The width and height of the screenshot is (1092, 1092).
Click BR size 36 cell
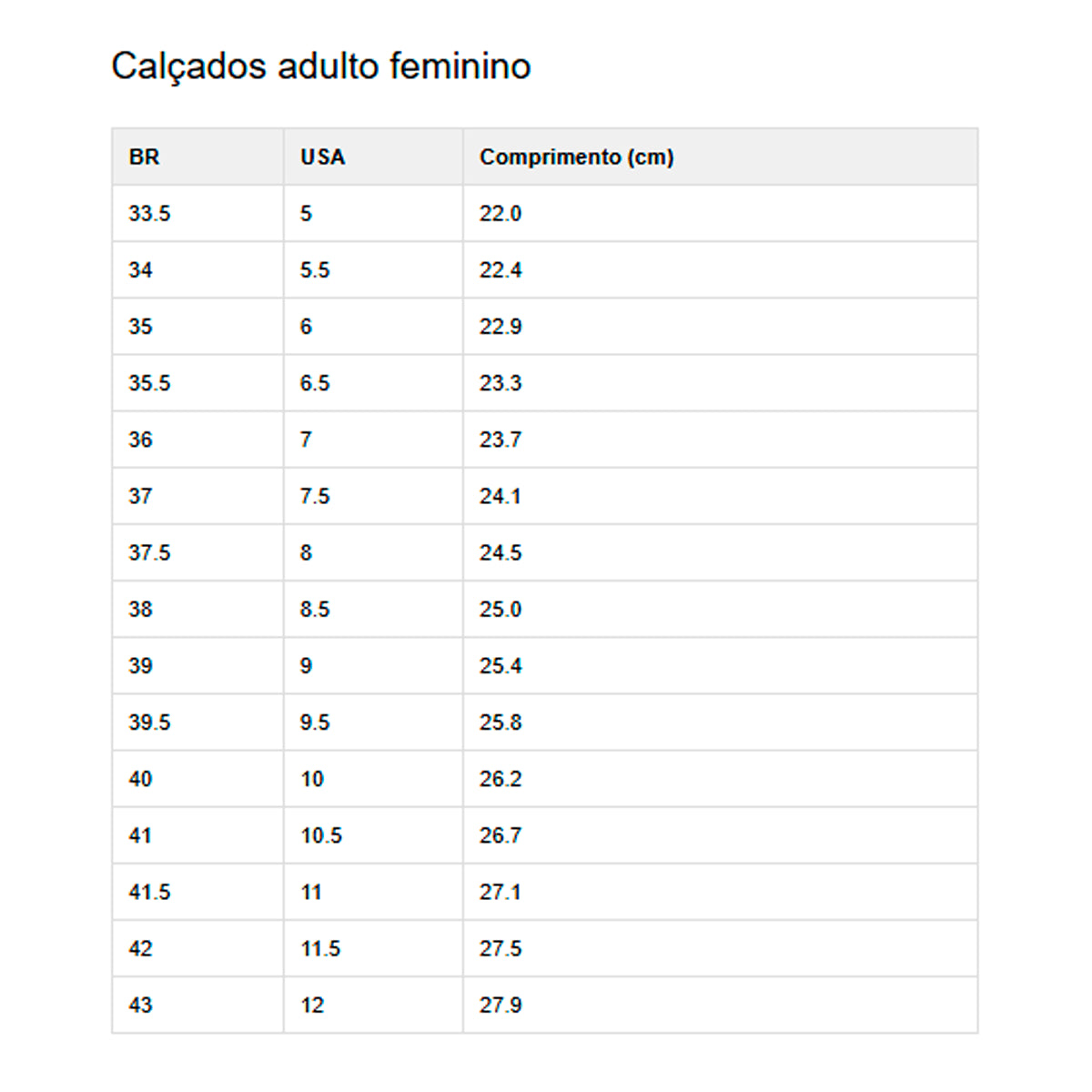(140, 440)
